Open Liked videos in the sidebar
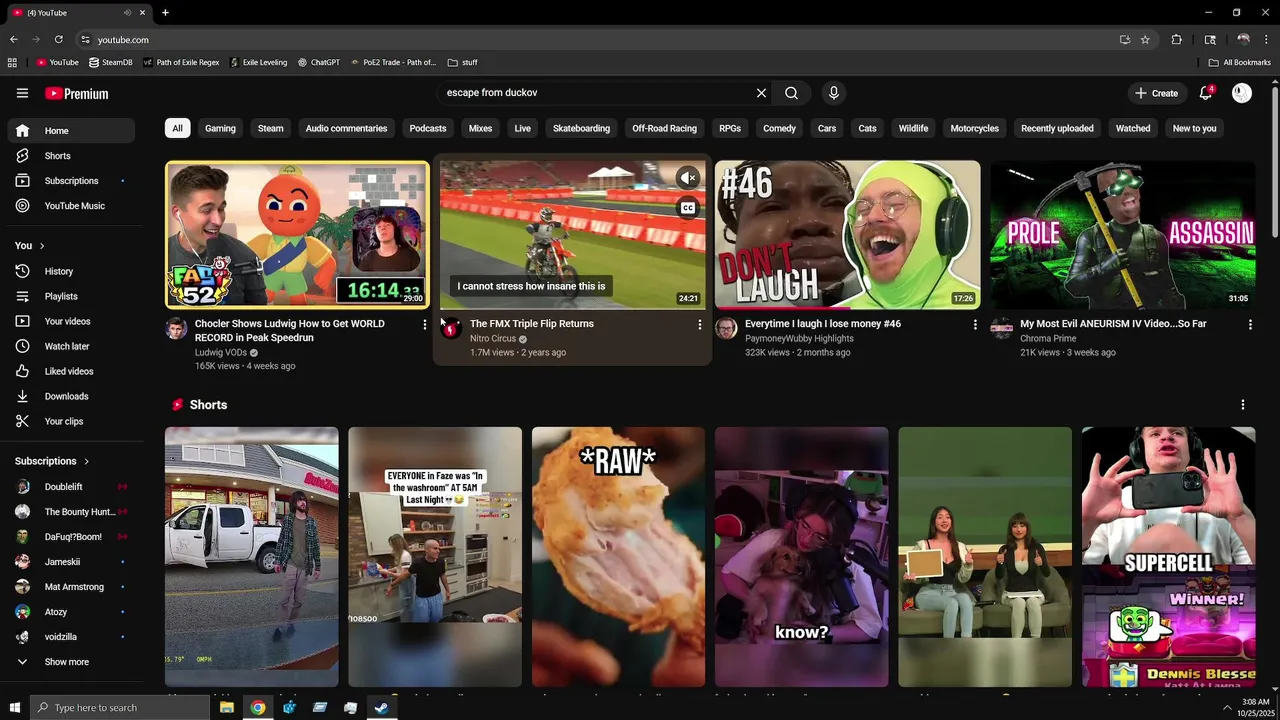The image size is (1280, 720). coord(71,371)
